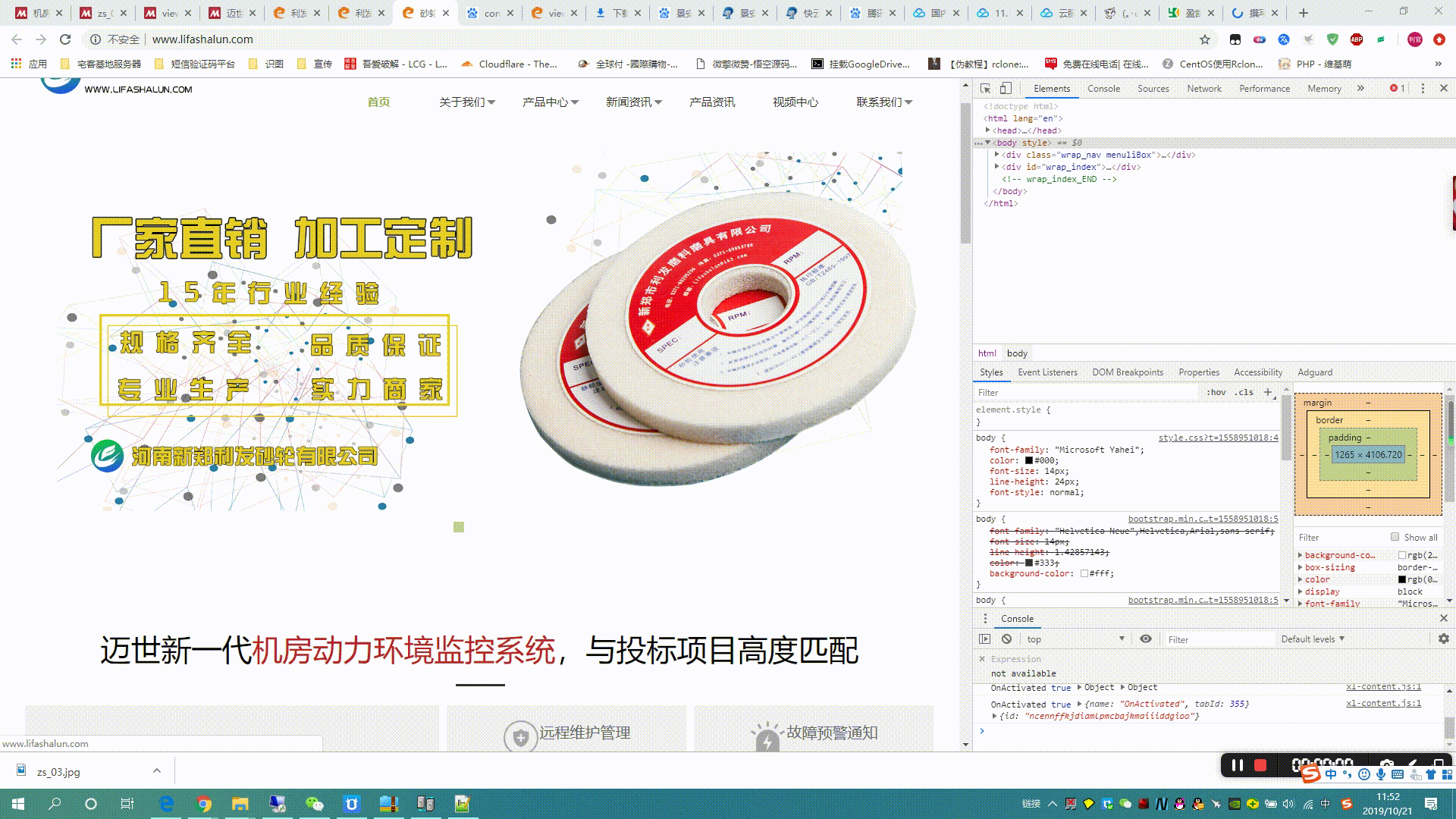This screenshot has height=819, width=1456.
Task: Open the 短信验证码平台 bookmark
Action: click(x=195, y=64)
